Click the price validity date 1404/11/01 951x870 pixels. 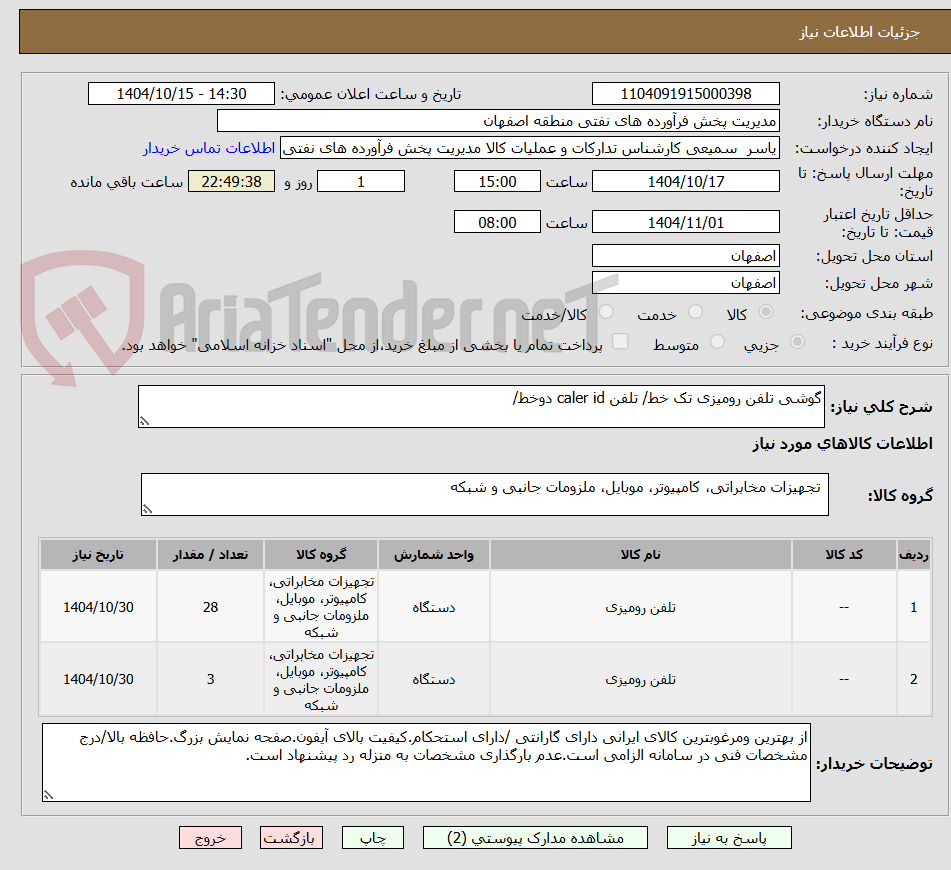(685, 222)
